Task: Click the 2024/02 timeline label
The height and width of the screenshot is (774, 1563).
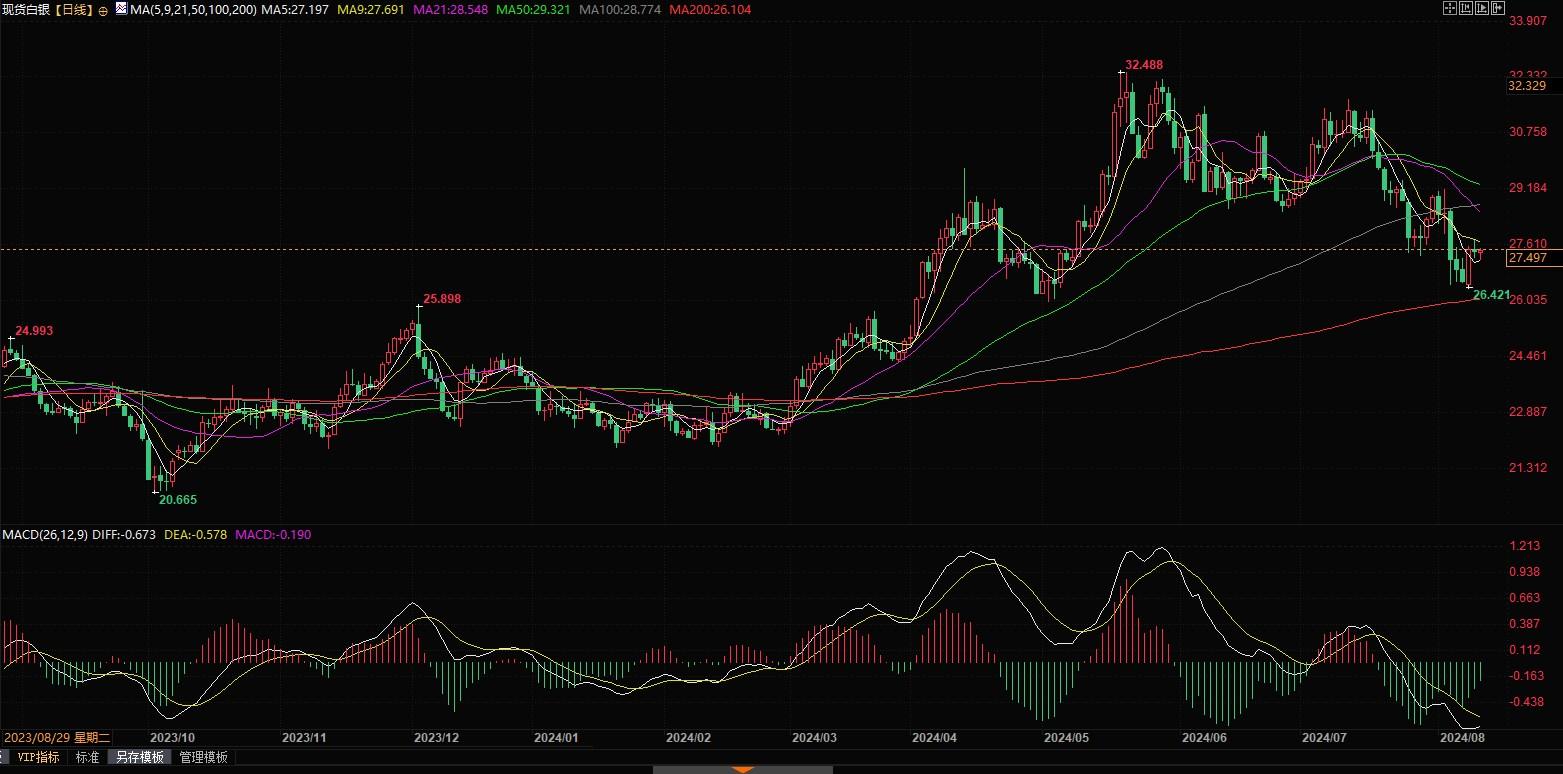Action: [x=688, y=737]
